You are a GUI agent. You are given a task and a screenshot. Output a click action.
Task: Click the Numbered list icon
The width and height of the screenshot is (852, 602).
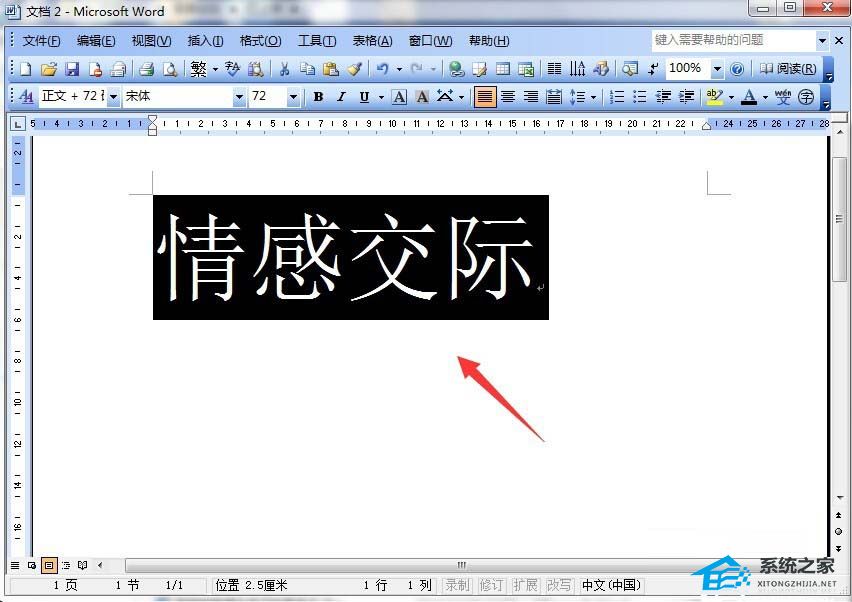[617, 97]
